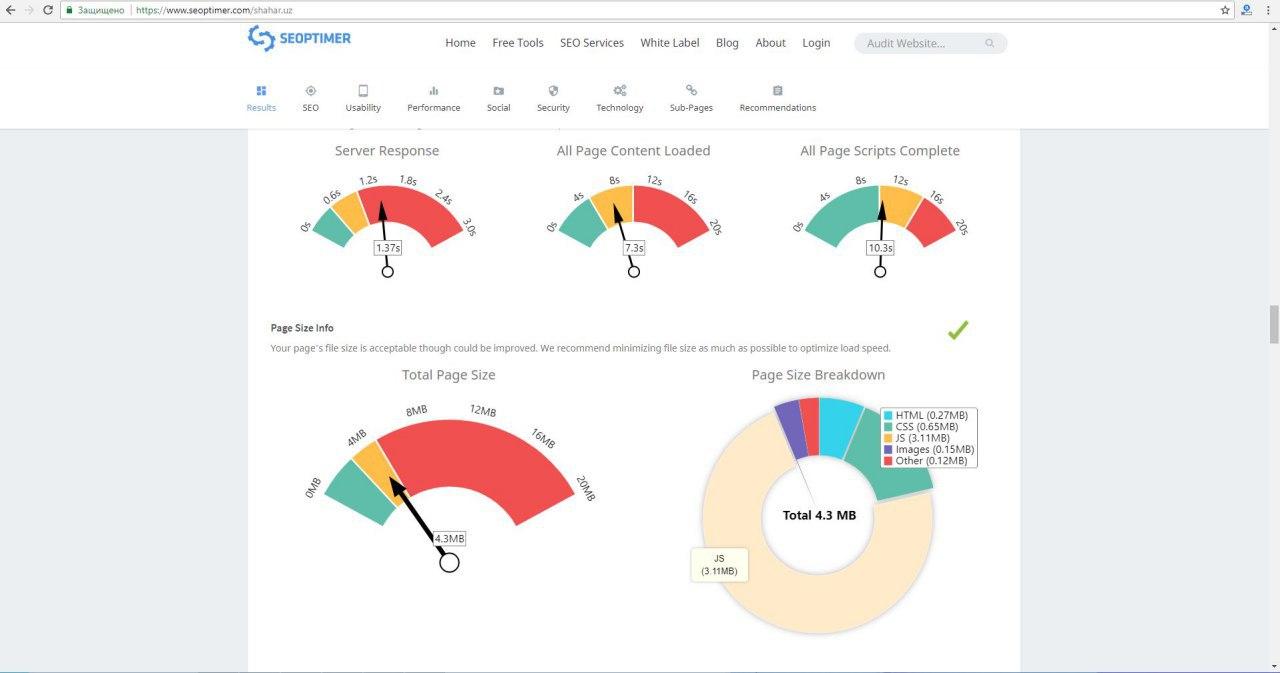The image size is (1280, 673).
Task: Open the About page
Action: [770, 43]
